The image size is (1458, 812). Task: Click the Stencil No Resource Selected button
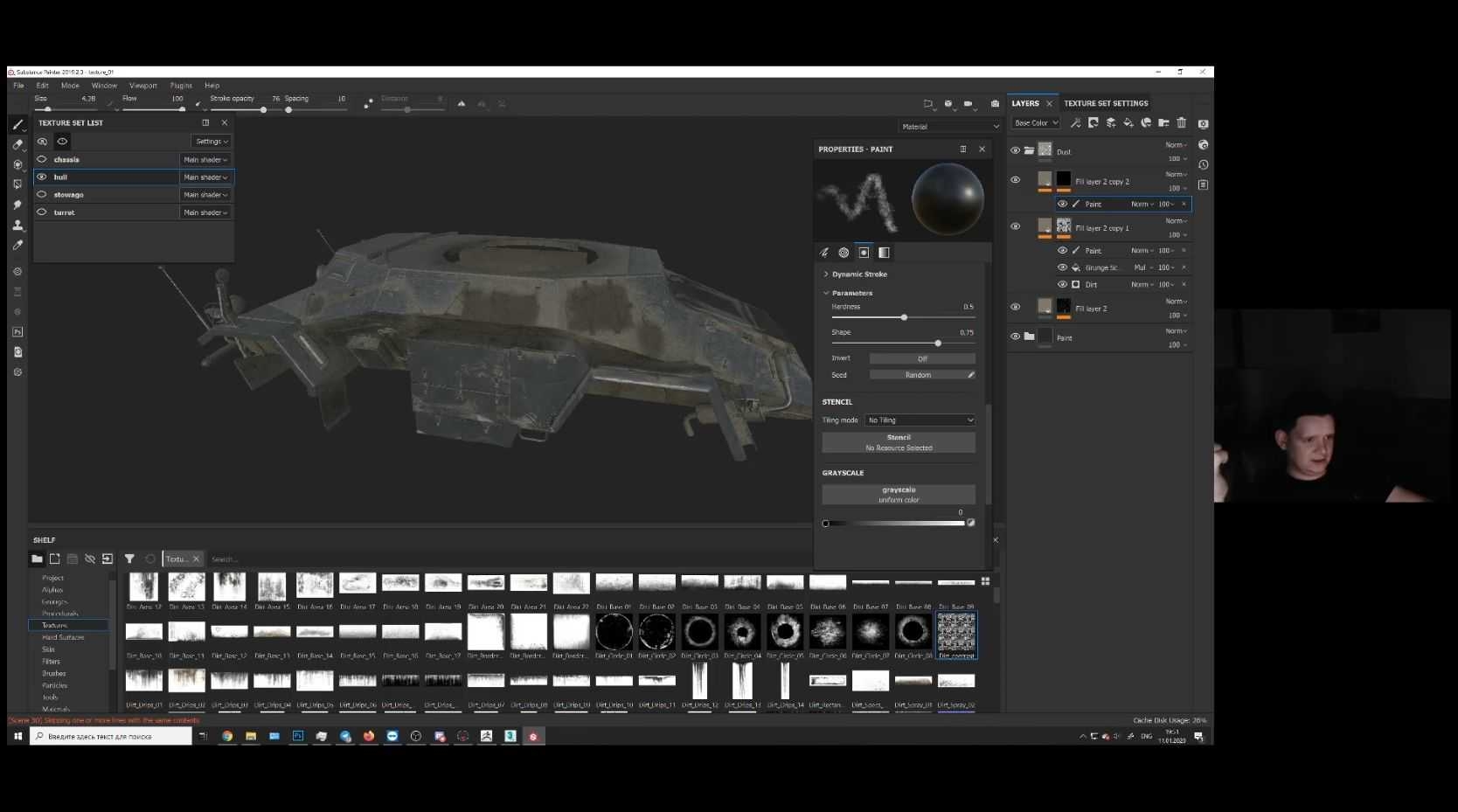[x=899, y=442]
